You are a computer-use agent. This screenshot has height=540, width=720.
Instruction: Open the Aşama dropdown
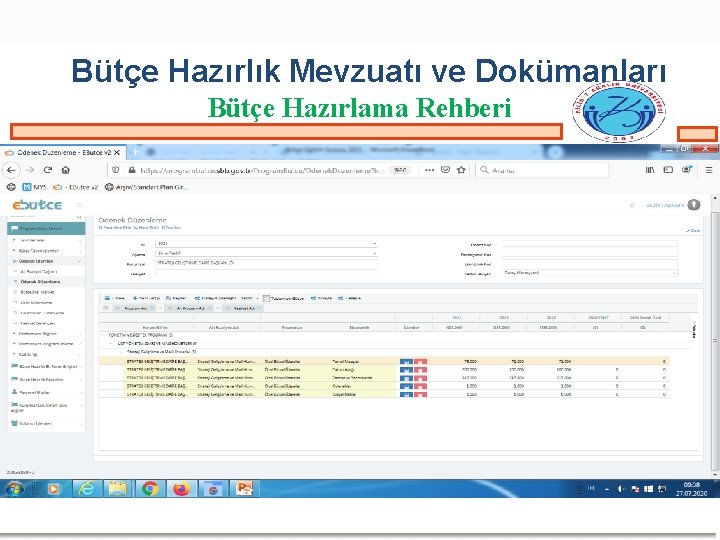click(x=266, y=253)
